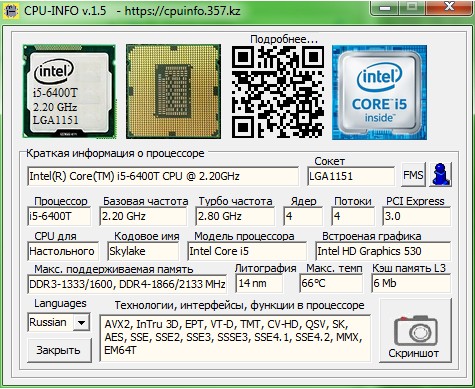The width and height of the screenshot is (475, 389).
Task: Open the Languages dropdown arrow
Action: [81, 322]
